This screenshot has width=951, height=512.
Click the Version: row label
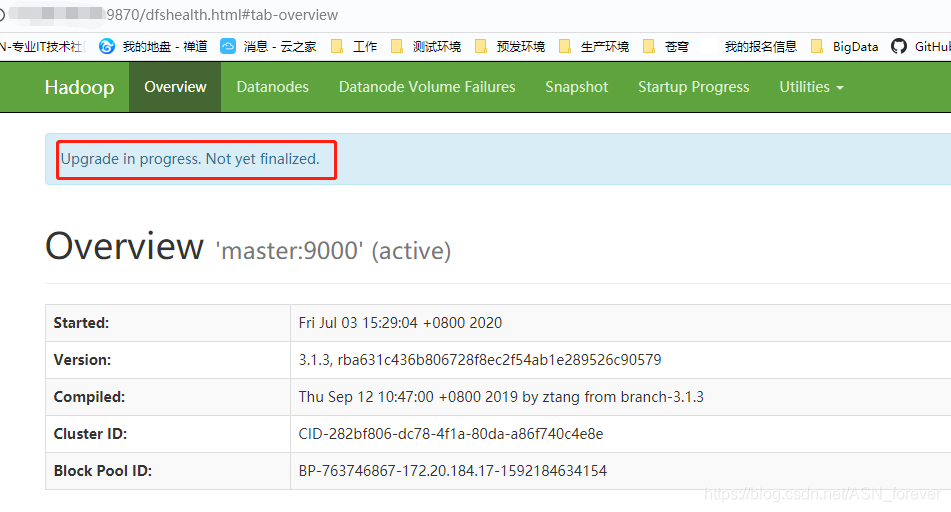[82, 360]
